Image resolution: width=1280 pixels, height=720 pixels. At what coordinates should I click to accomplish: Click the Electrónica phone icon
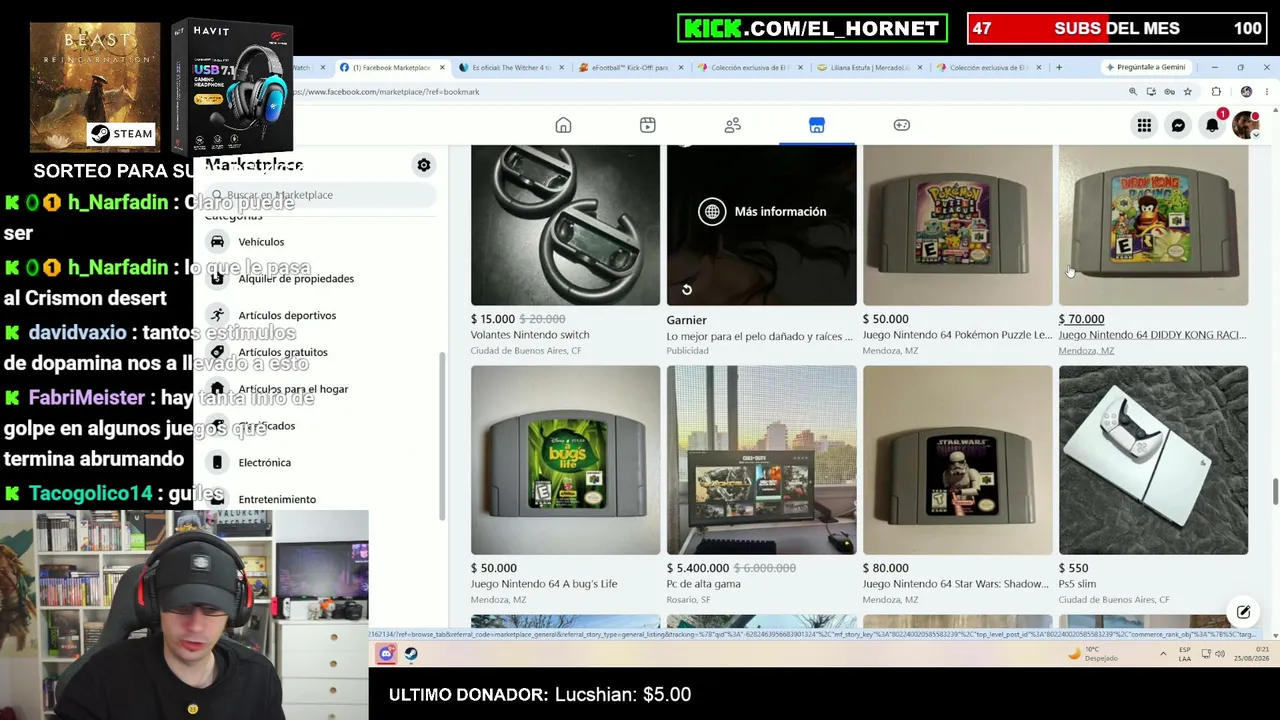click(217, 462)
